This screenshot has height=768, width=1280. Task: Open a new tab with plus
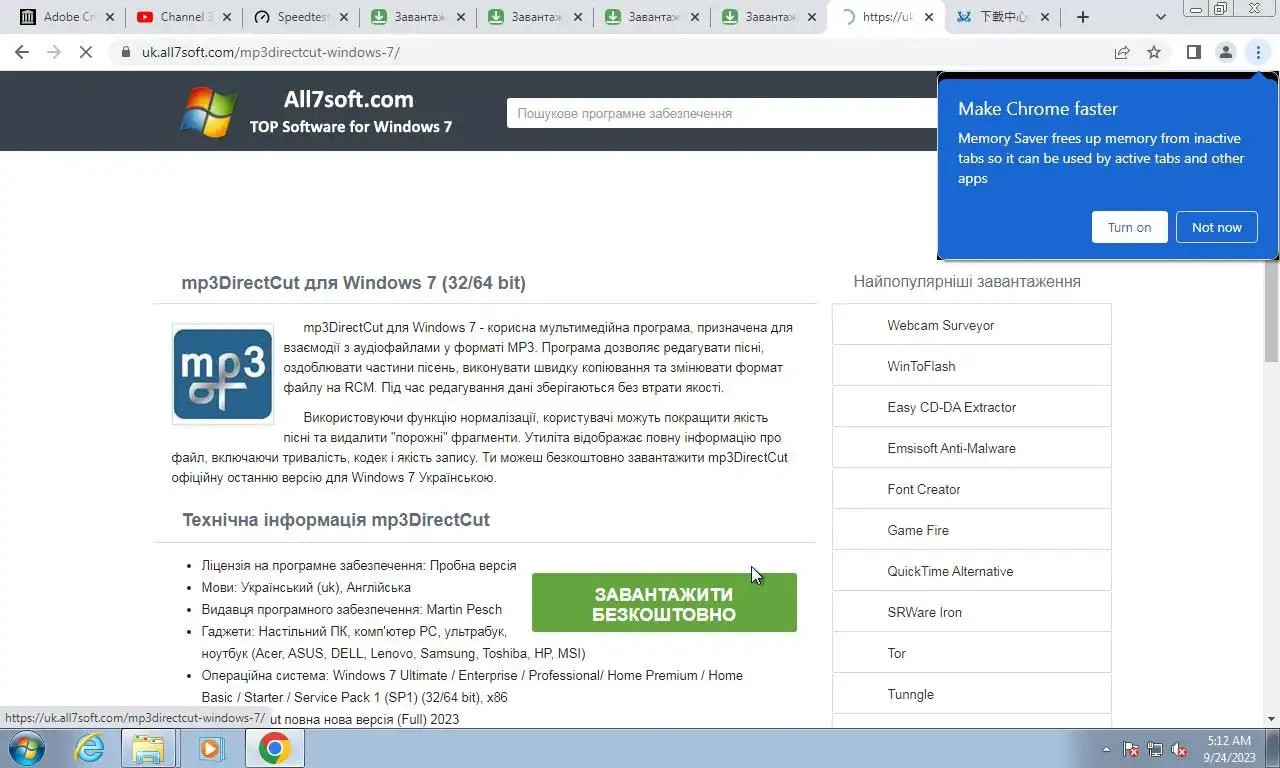click(x=1082, y=17)
